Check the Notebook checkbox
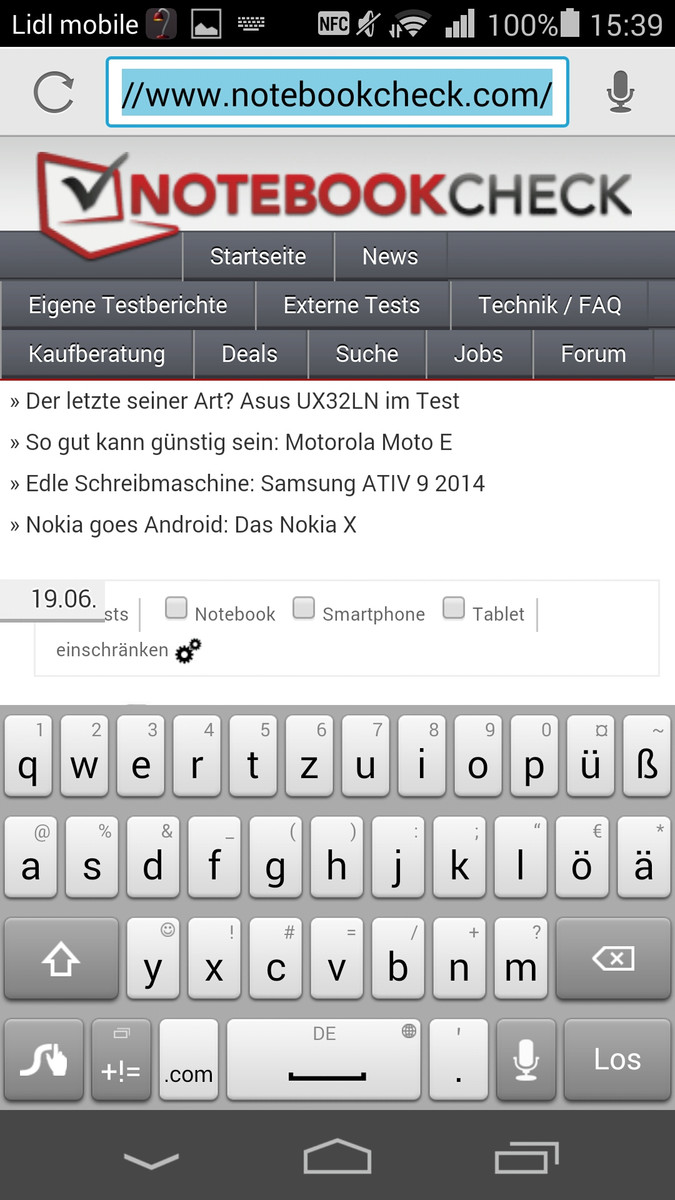The height and width of the screenshot is (1200, 675). click(176, 607)
